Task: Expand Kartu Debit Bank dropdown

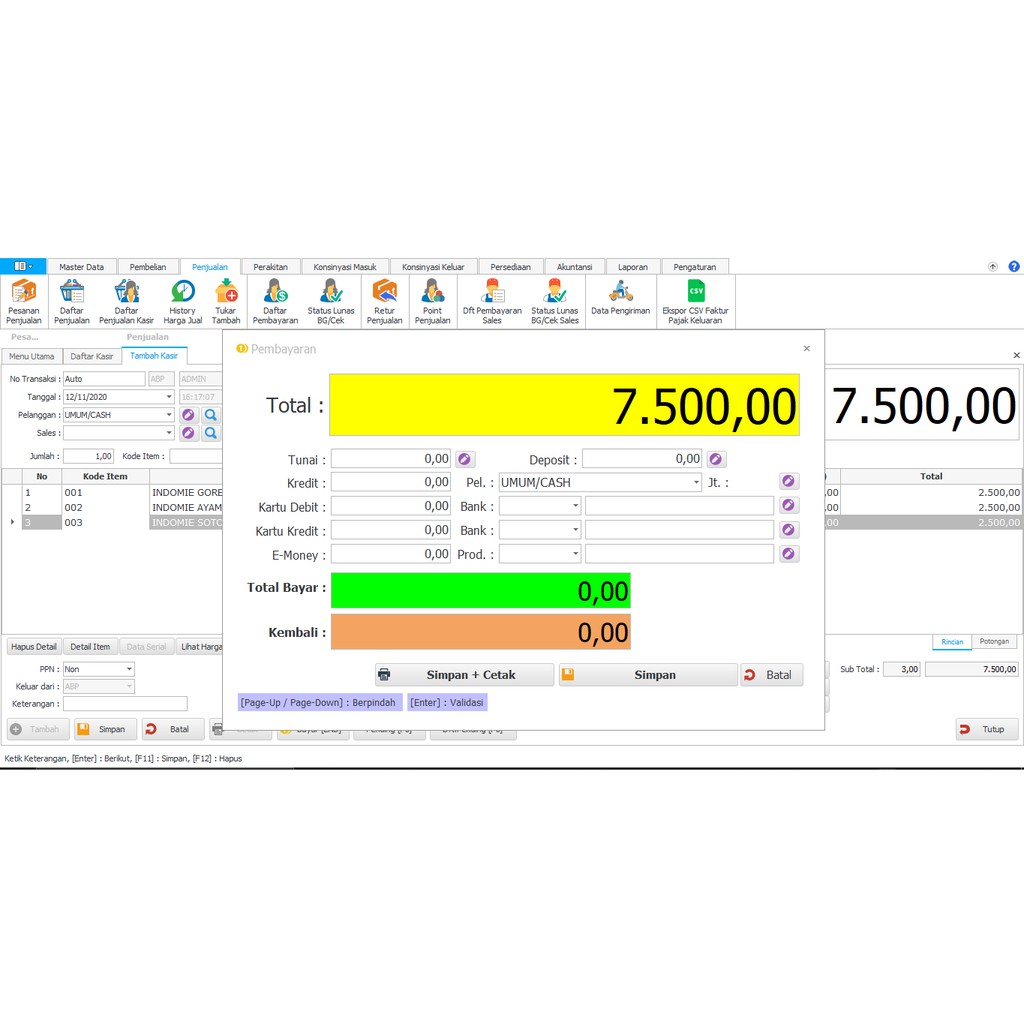Action: (x=575, y=505)
